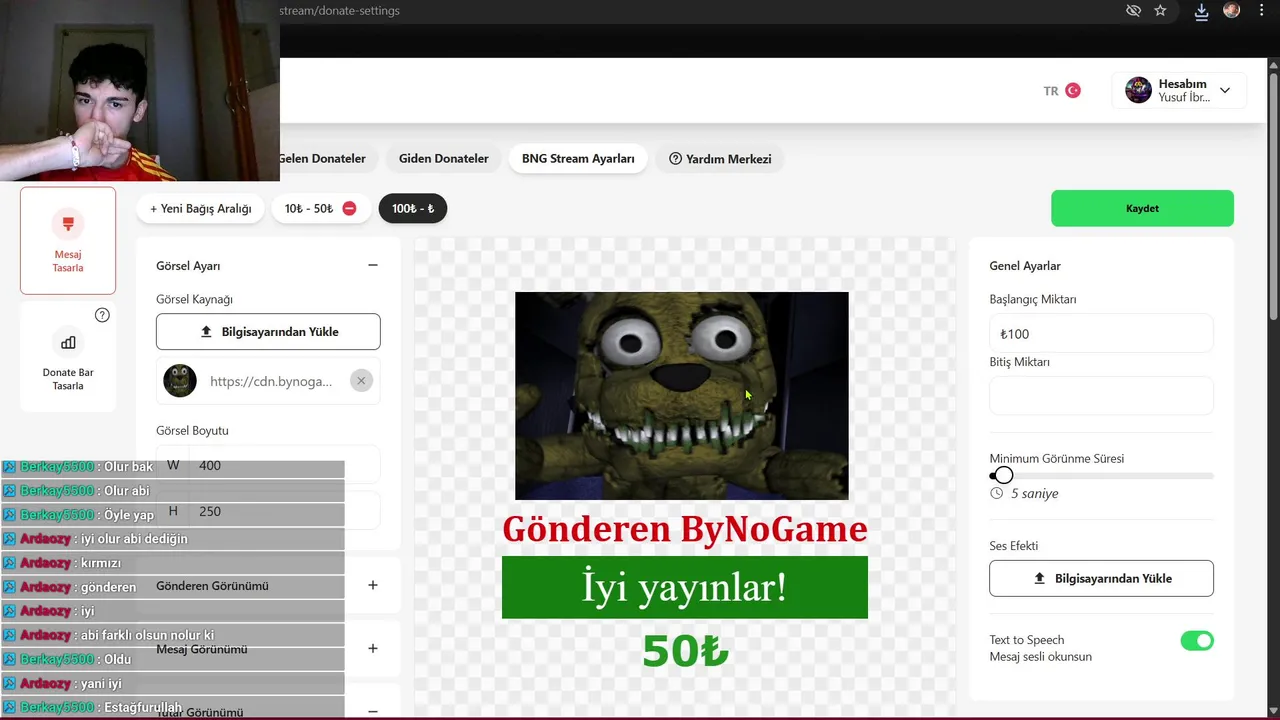This screenshot has width=1280, height=720.
Task: Upload a sound effect via Bilgisayarından Yükle
Action: point(1101,578)
